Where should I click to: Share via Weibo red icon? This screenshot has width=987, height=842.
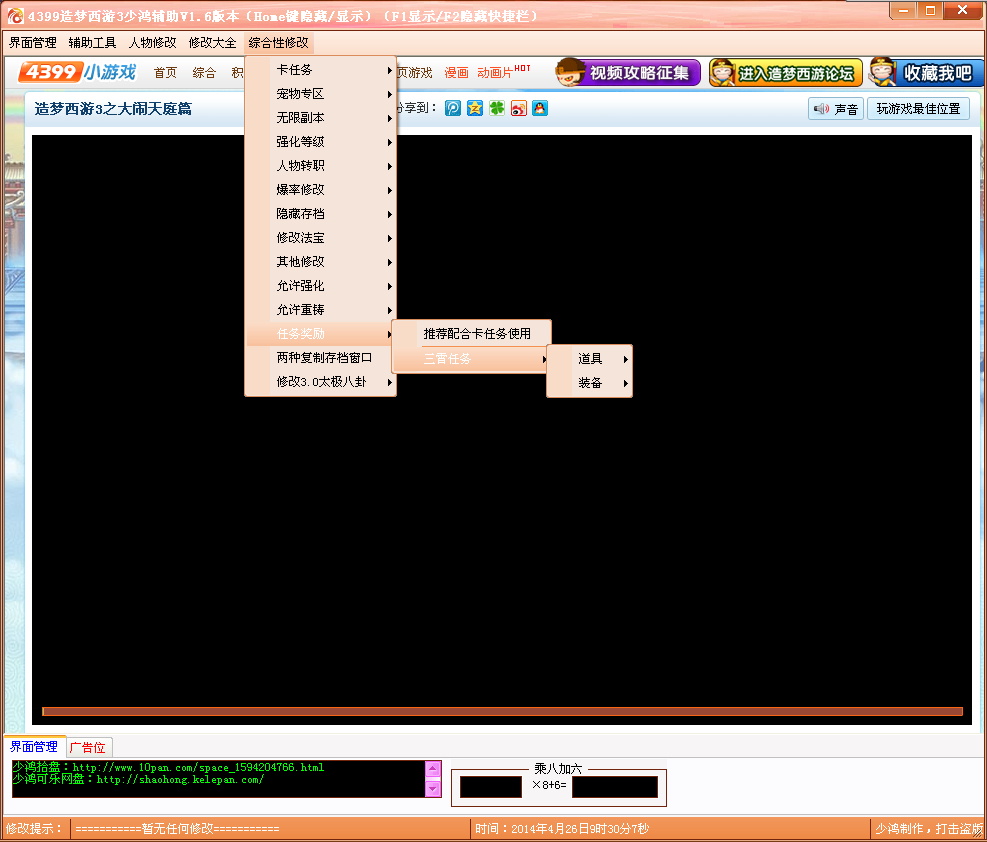click(x=518, y=108)
